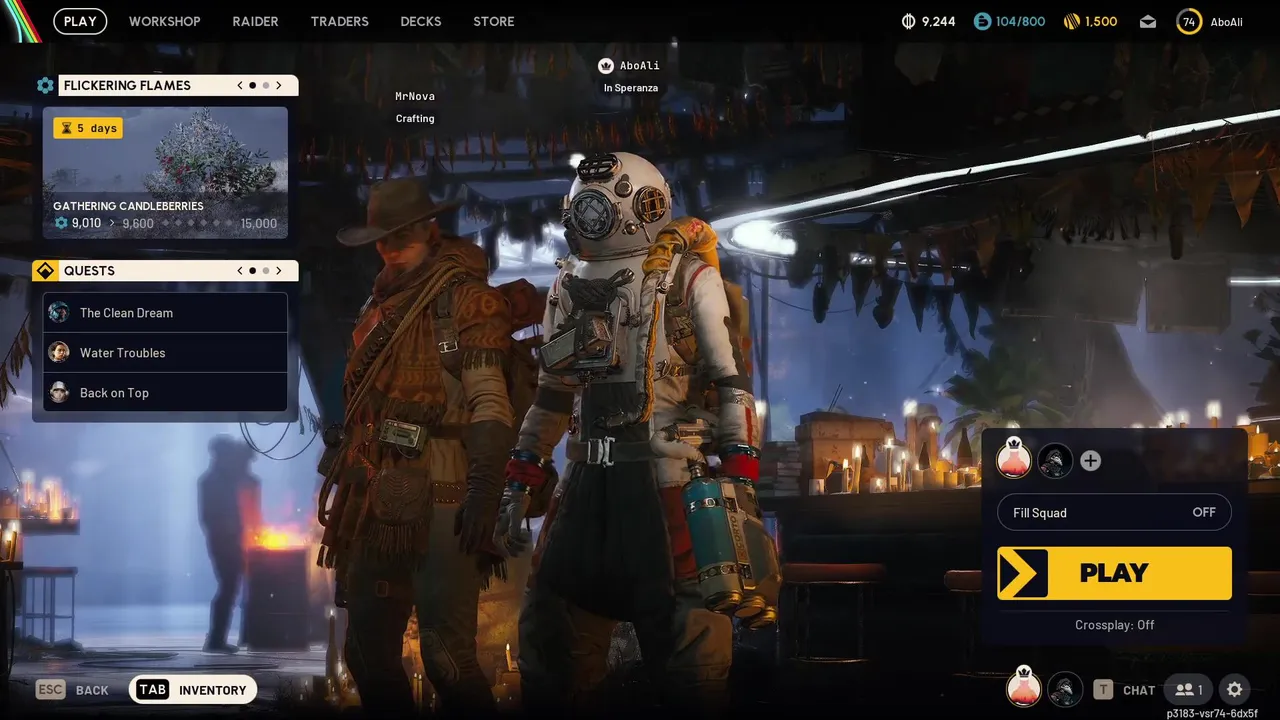This screenshot has width=1280, height=720.
Task: Add a squad member with the plus icon
Action: [1091, 461]
